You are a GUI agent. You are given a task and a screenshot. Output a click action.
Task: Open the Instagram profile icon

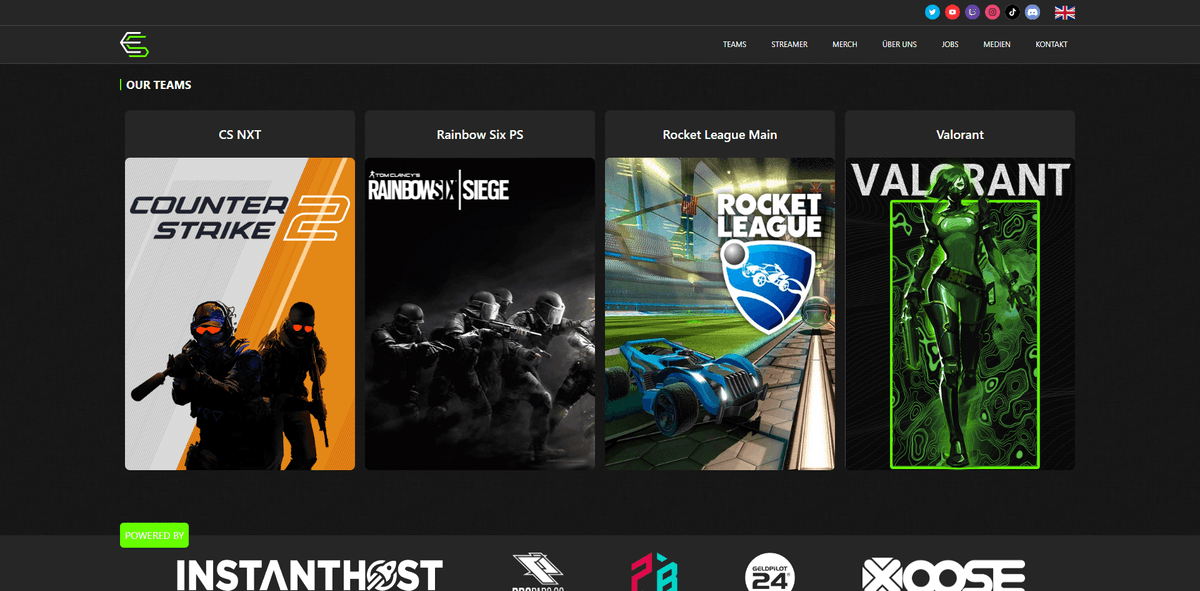pos(992,12)
